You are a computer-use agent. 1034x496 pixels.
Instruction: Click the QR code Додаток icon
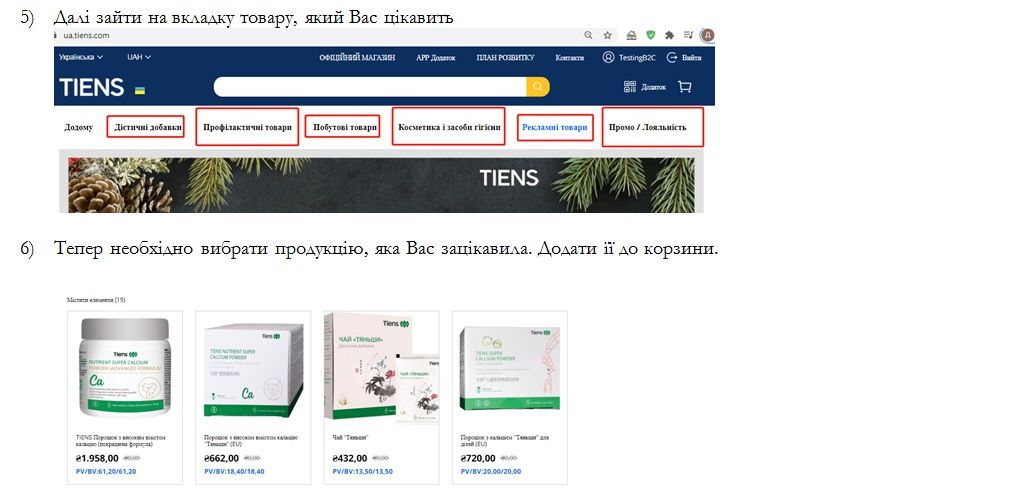(630, 87)
